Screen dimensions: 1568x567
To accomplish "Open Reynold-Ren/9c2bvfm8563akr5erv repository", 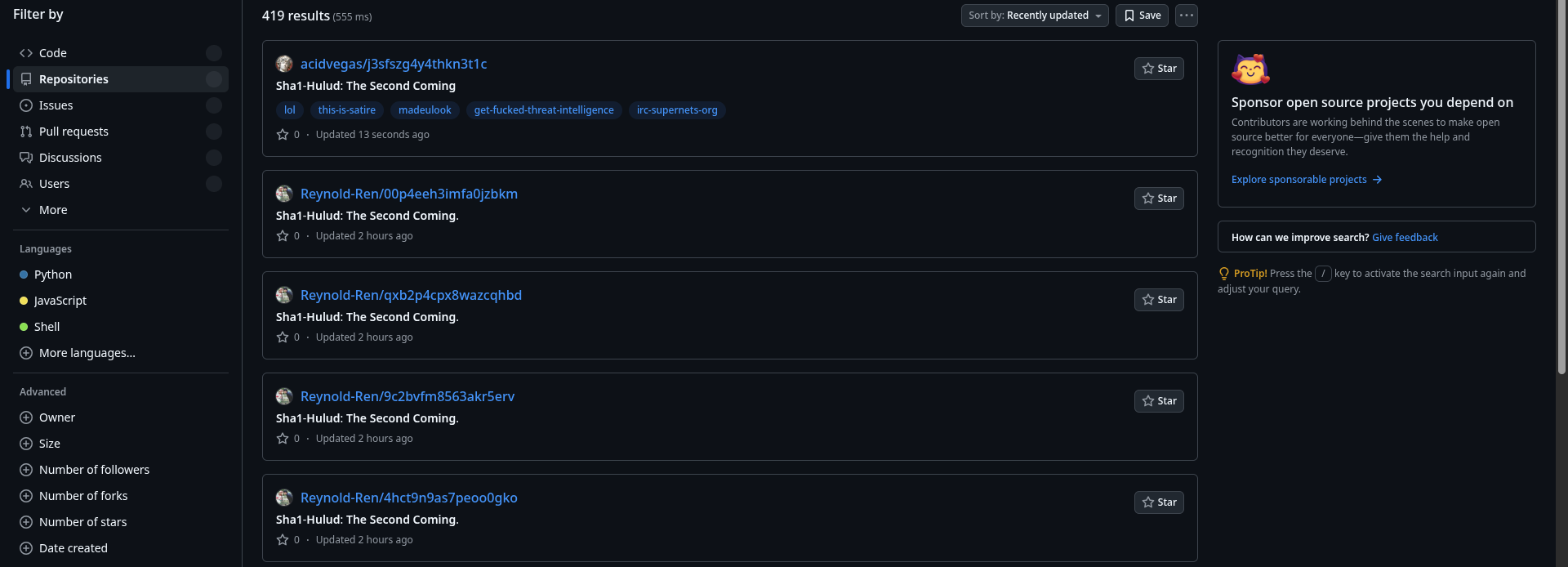I will [x=408, y=396].
